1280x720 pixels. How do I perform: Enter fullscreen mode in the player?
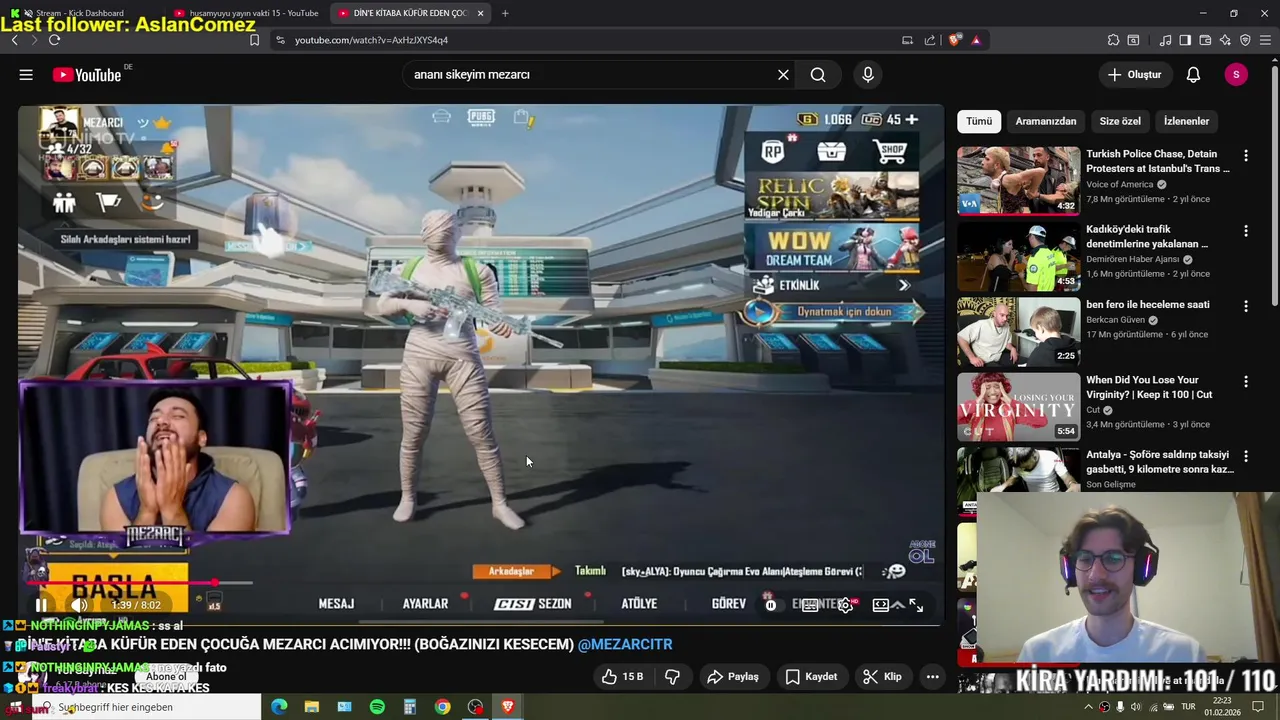(916, 605)
